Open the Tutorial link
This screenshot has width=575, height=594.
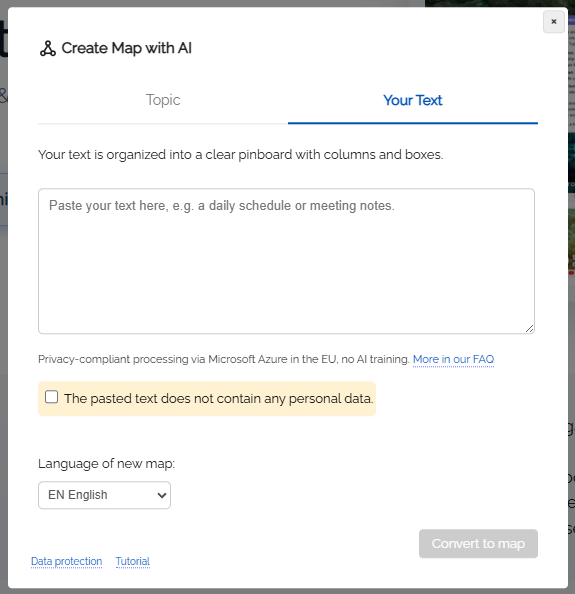[x=133, y=561]
